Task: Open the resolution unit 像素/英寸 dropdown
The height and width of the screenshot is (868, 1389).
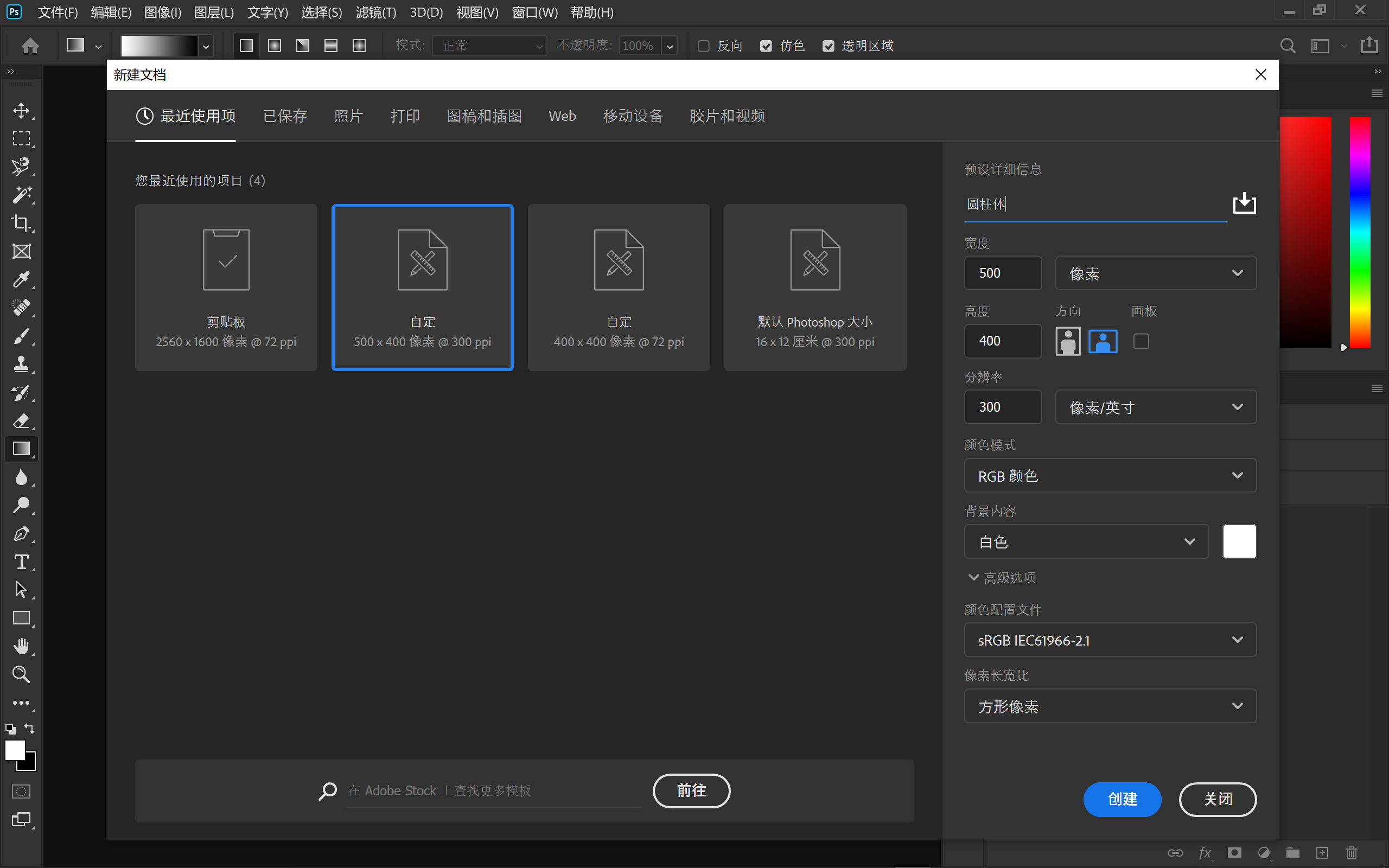Action: [x=1156, y=407]
